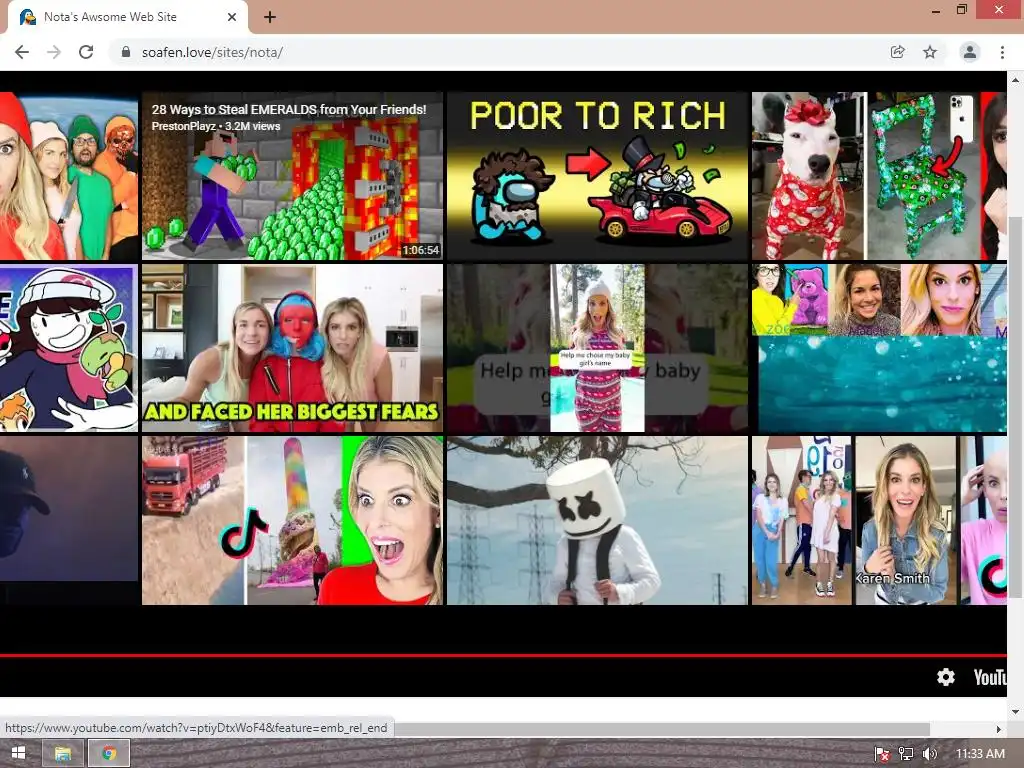Open the security flag tray icon

coord(882,754)
